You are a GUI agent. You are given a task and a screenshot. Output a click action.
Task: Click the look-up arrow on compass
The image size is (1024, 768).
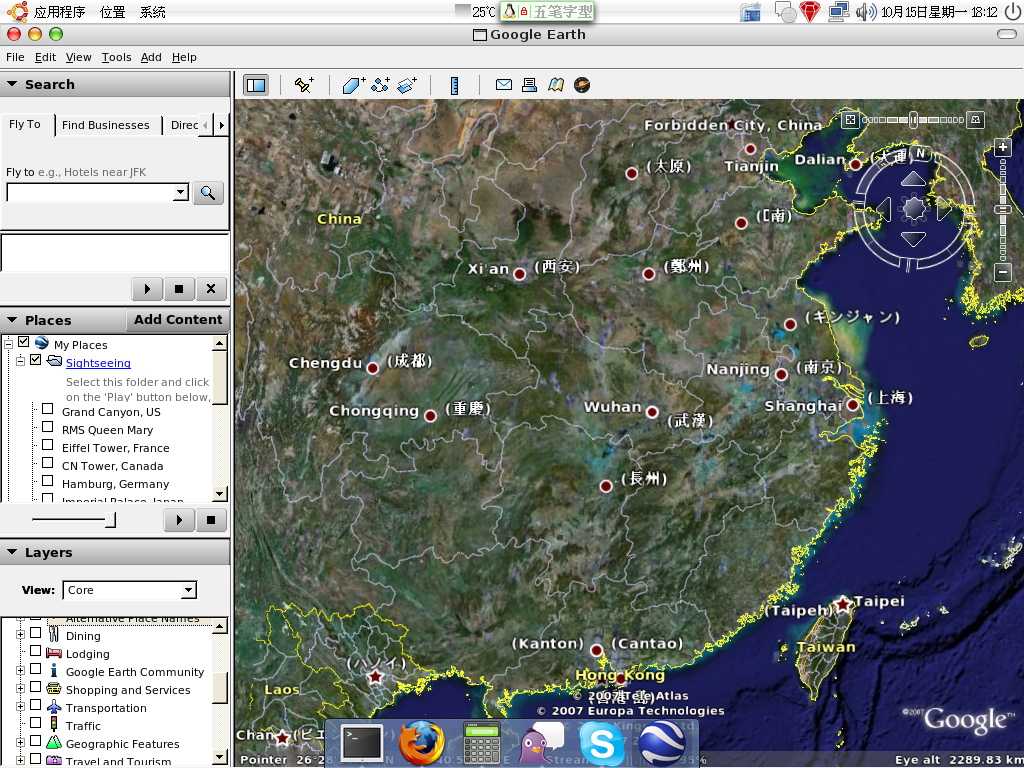tap(913, 178)
